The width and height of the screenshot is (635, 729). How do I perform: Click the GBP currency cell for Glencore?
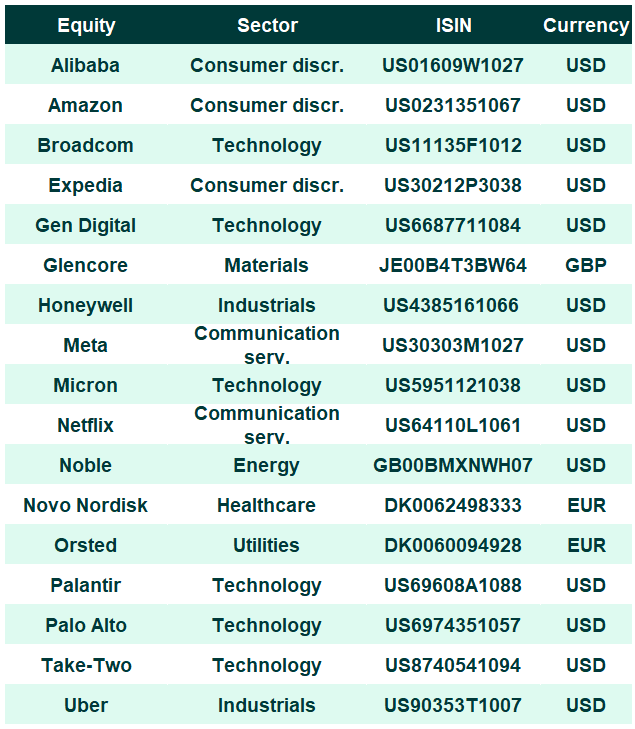pos(586,265)
